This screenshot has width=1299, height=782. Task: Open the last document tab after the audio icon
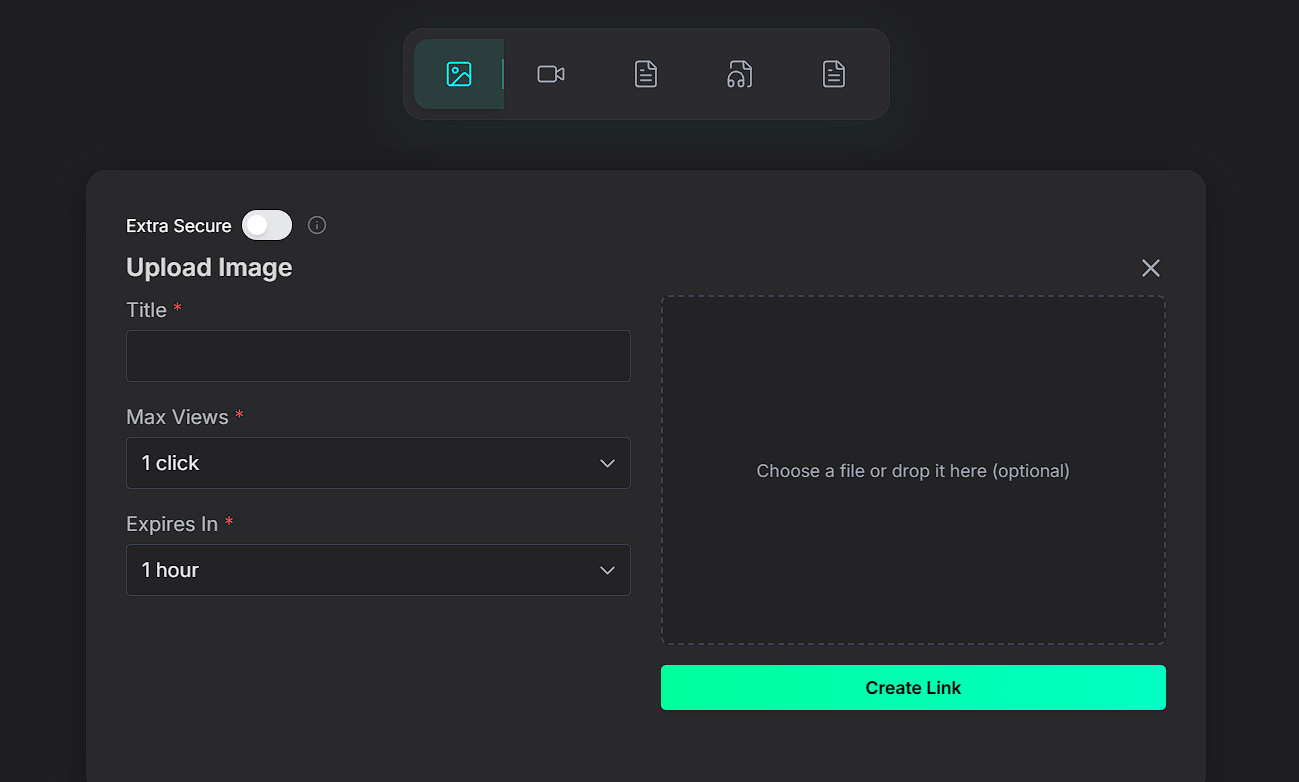click(834, 74)
